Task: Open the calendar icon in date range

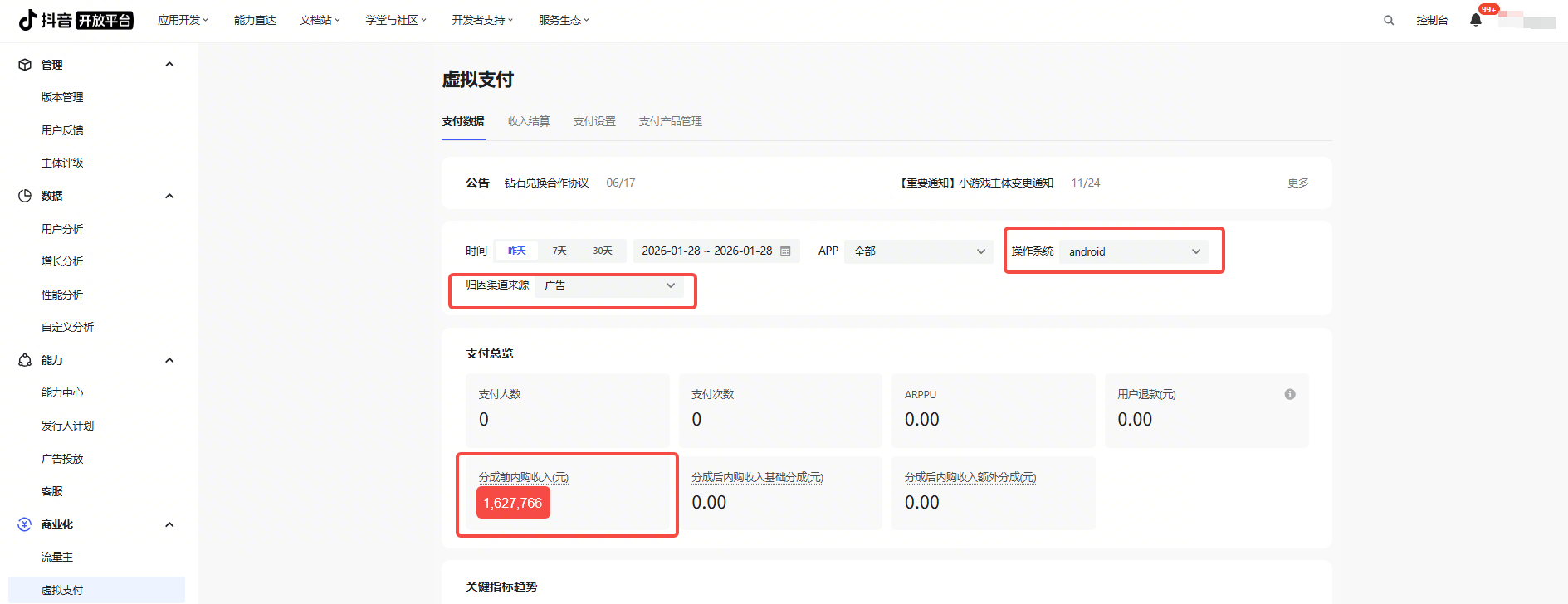Action: 785,251
